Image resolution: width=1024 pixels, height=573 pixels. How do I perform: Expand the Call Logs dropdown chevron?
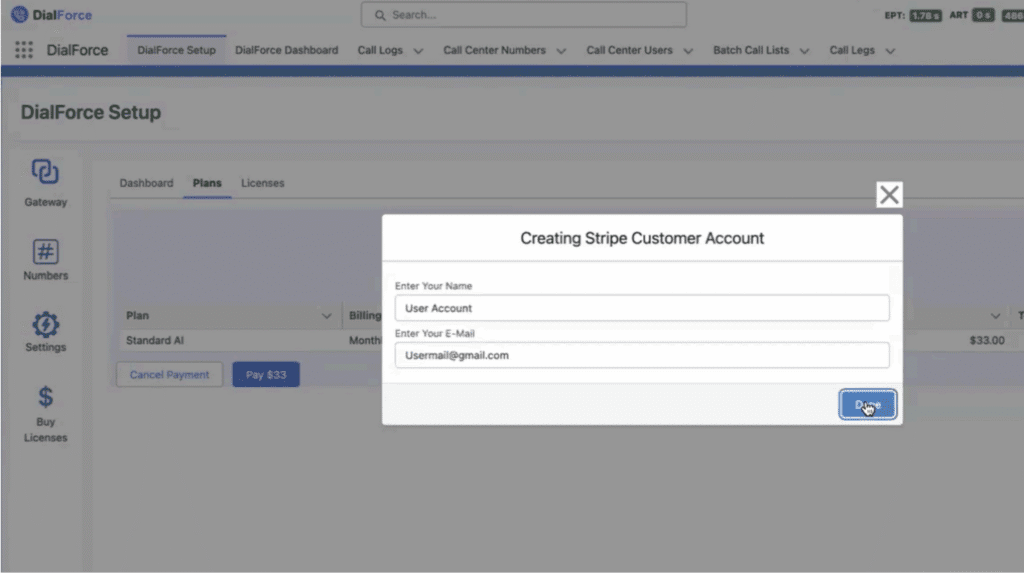pyautogui.click(x=418, y=51)
